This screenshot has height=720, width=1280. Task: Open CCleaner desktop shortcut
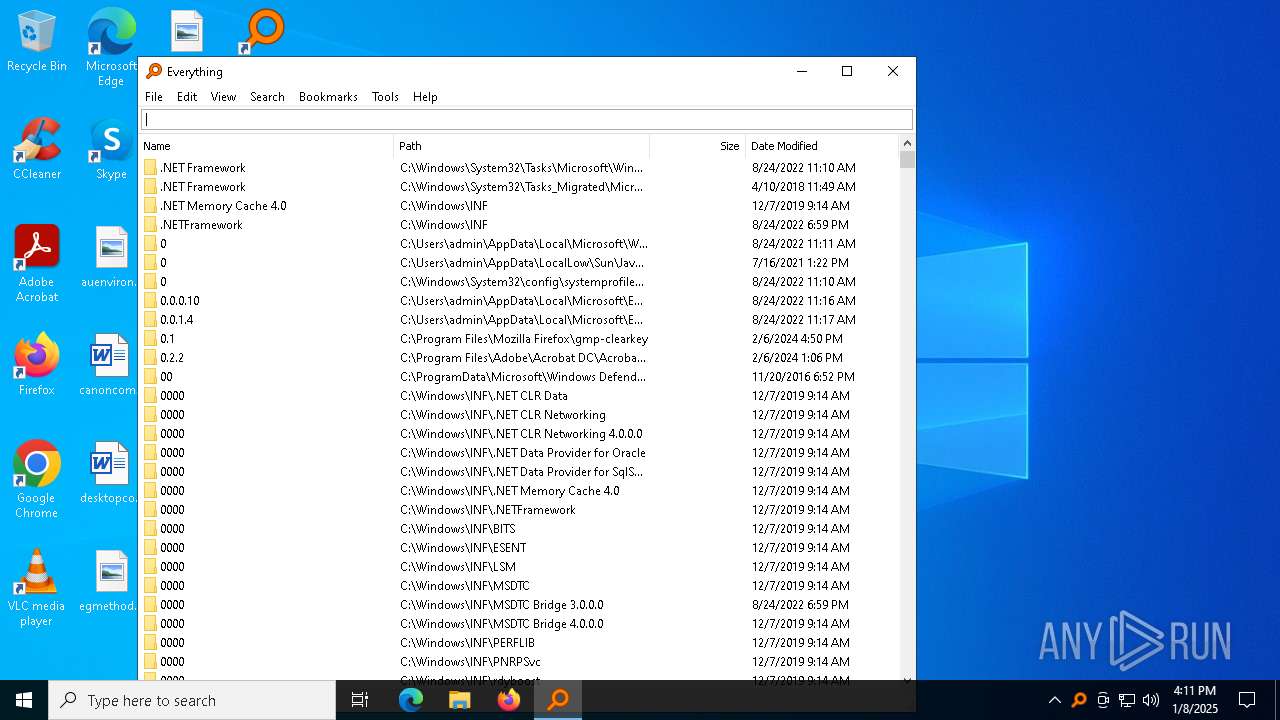tap(37, 149)
